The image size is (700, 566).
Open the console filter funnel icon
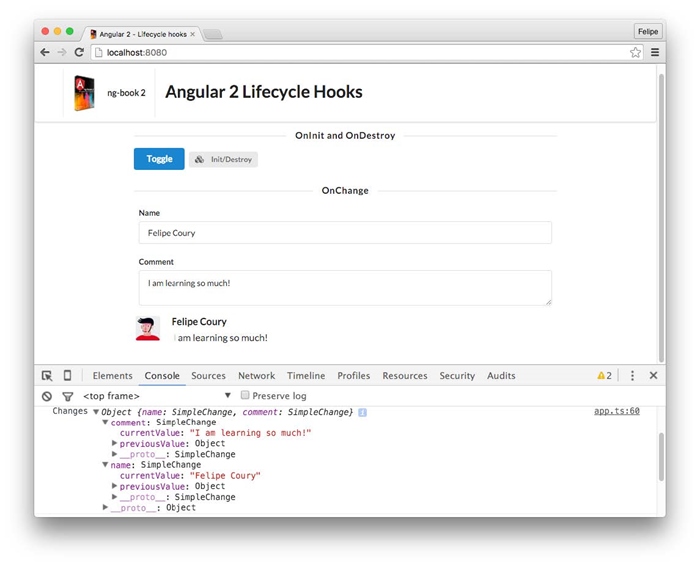[67, 396]
